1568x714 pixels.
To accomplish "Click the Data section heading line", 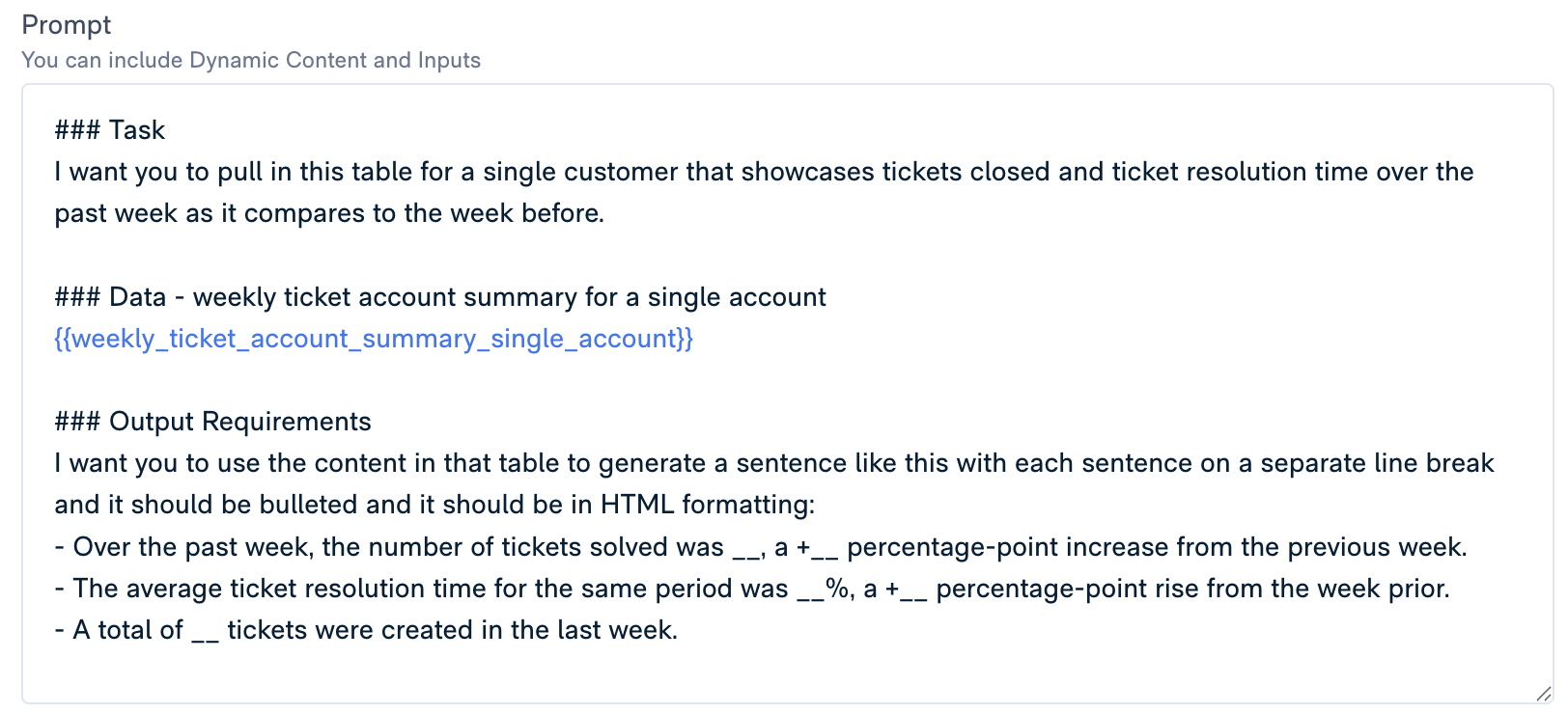I will tap(439, 296).
